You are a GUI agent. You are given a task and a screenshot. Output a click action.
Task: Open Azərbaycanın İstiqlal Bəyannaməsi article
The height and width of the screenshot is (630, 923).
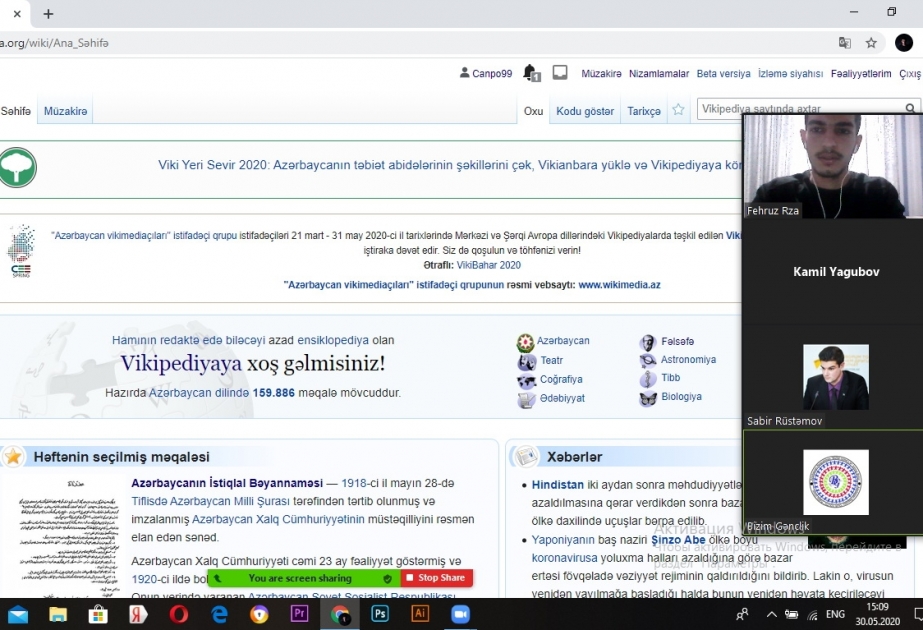(x=227, y=483)
